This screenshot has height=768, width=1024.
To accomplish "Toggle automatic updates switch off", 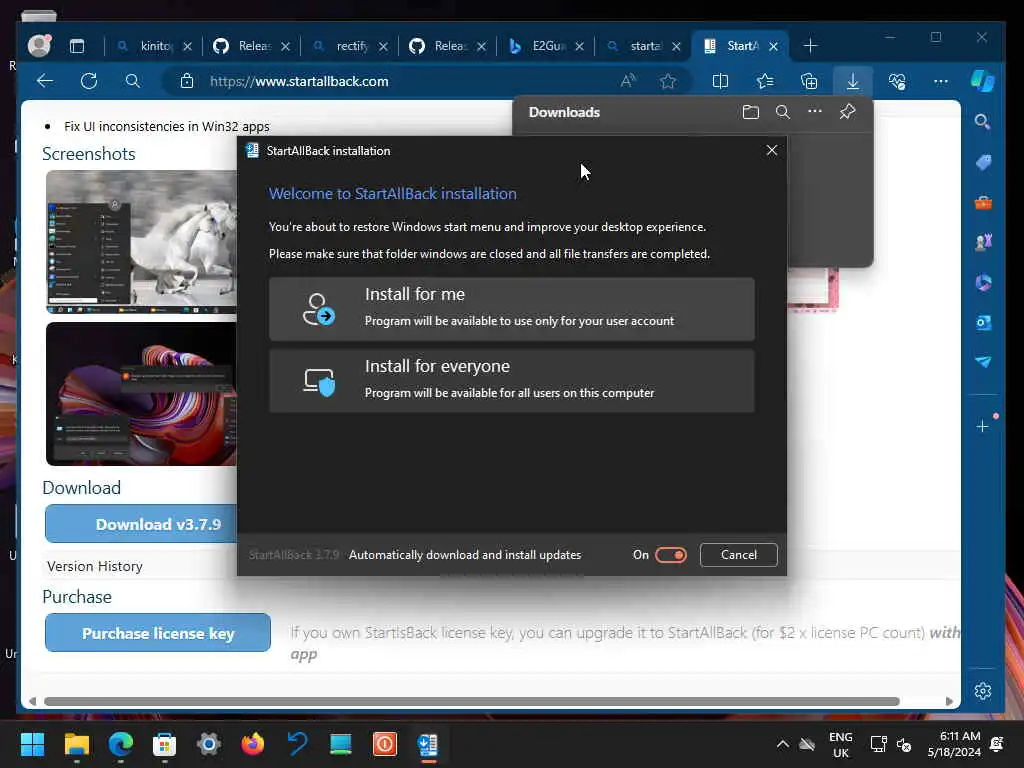I will point(671,554).
